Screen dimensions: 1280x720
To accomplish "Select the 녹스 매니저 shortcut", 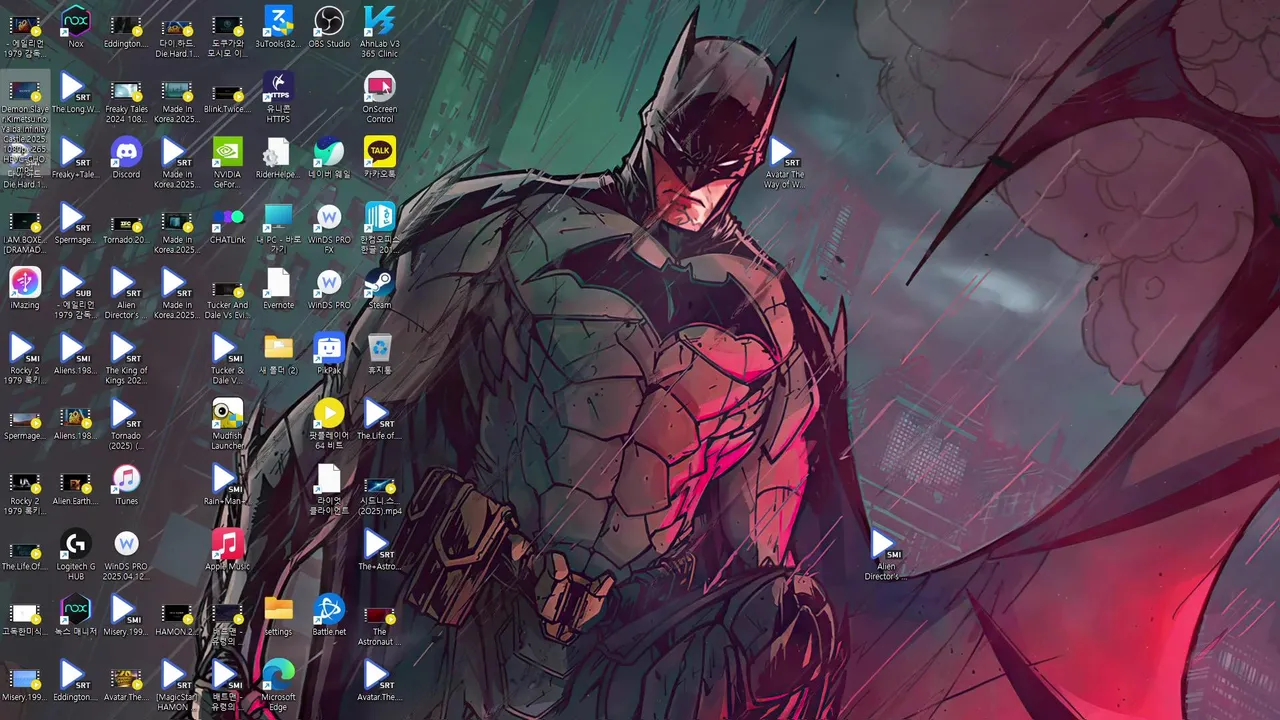I will (x=76, y=615).
